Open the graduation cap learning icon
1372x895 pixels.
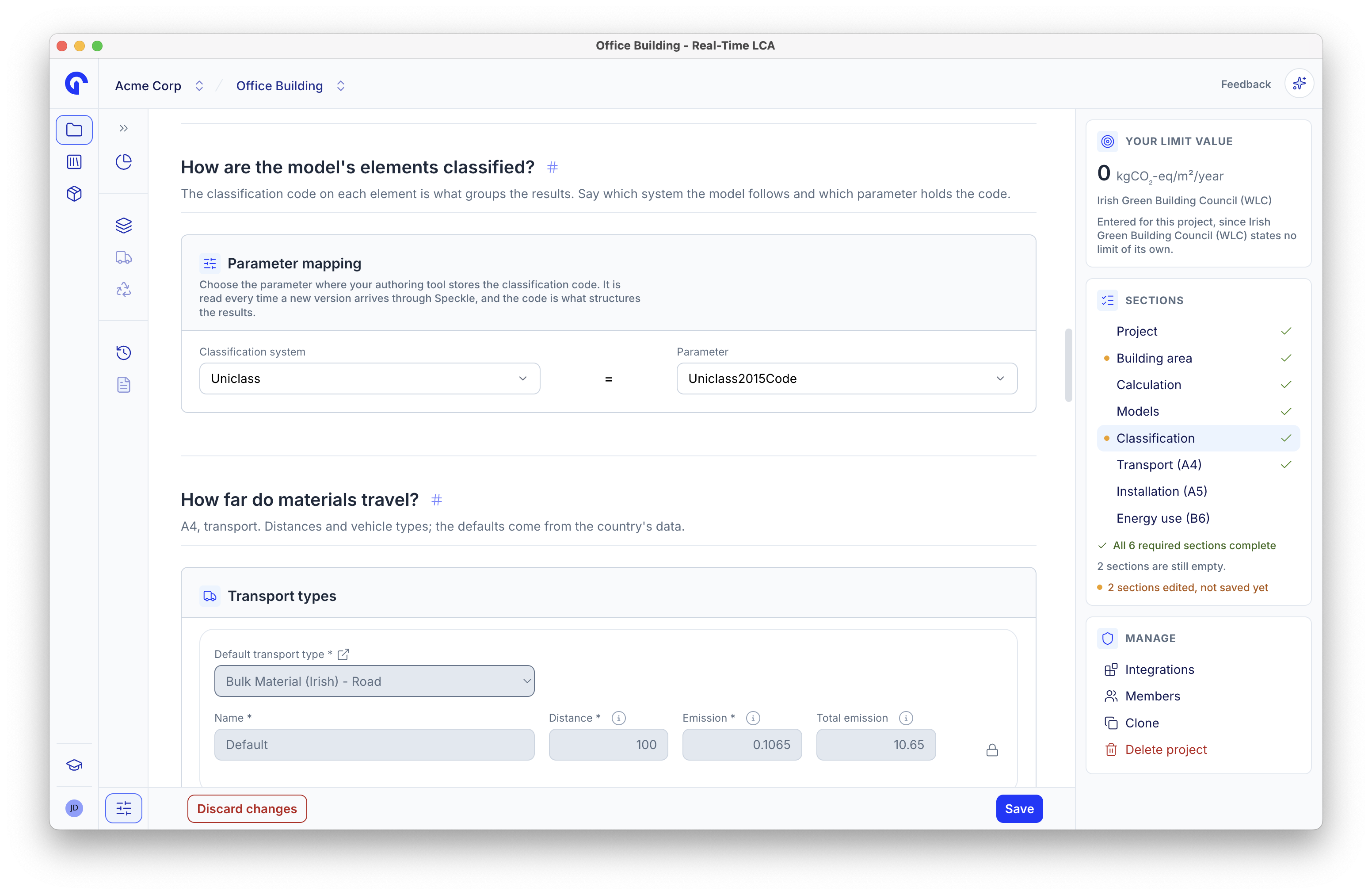coord(74,765)
